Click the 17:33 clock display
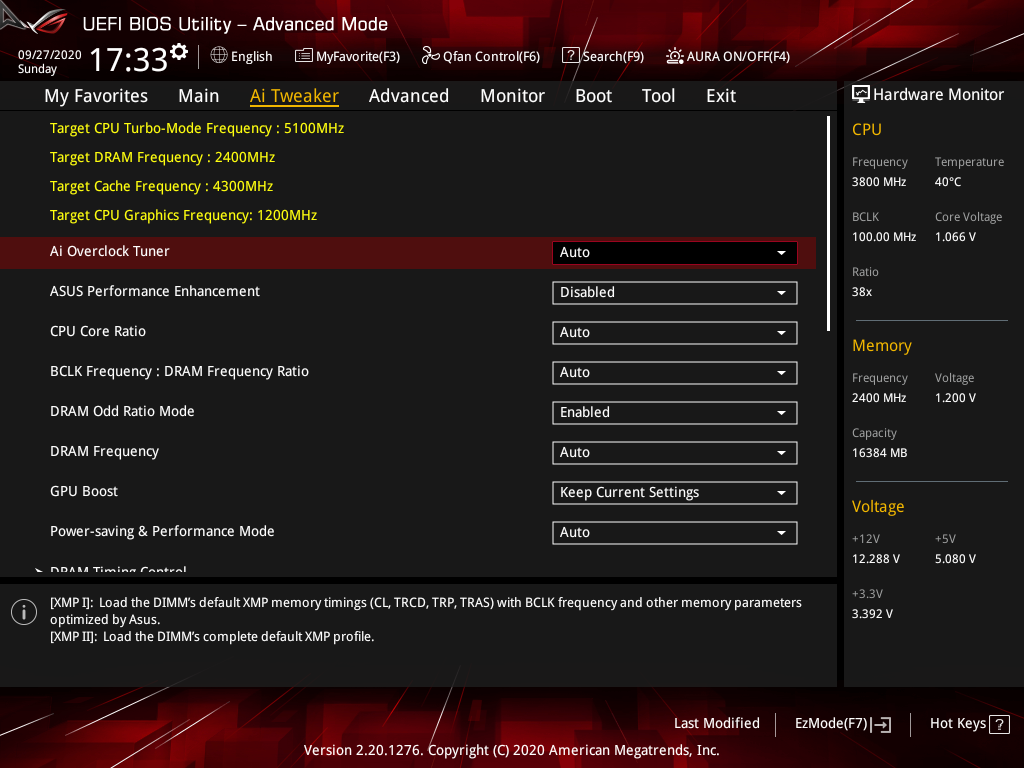Image resolution: width=1024 pixels, height=768 pixels. pos(129,59)
